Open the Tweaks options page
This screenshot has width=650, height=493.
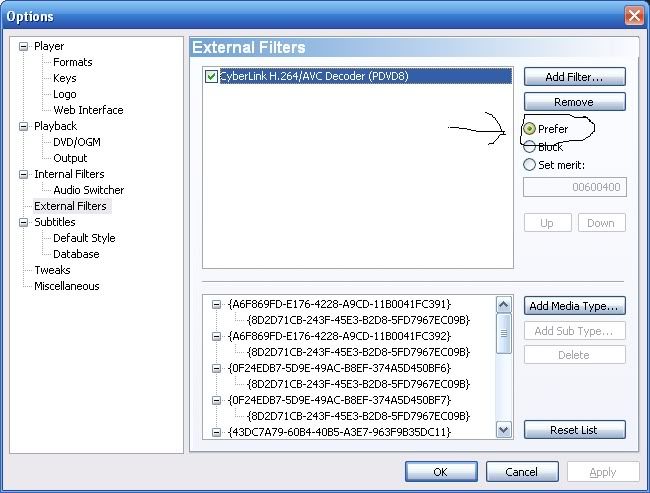pos(52,270)
